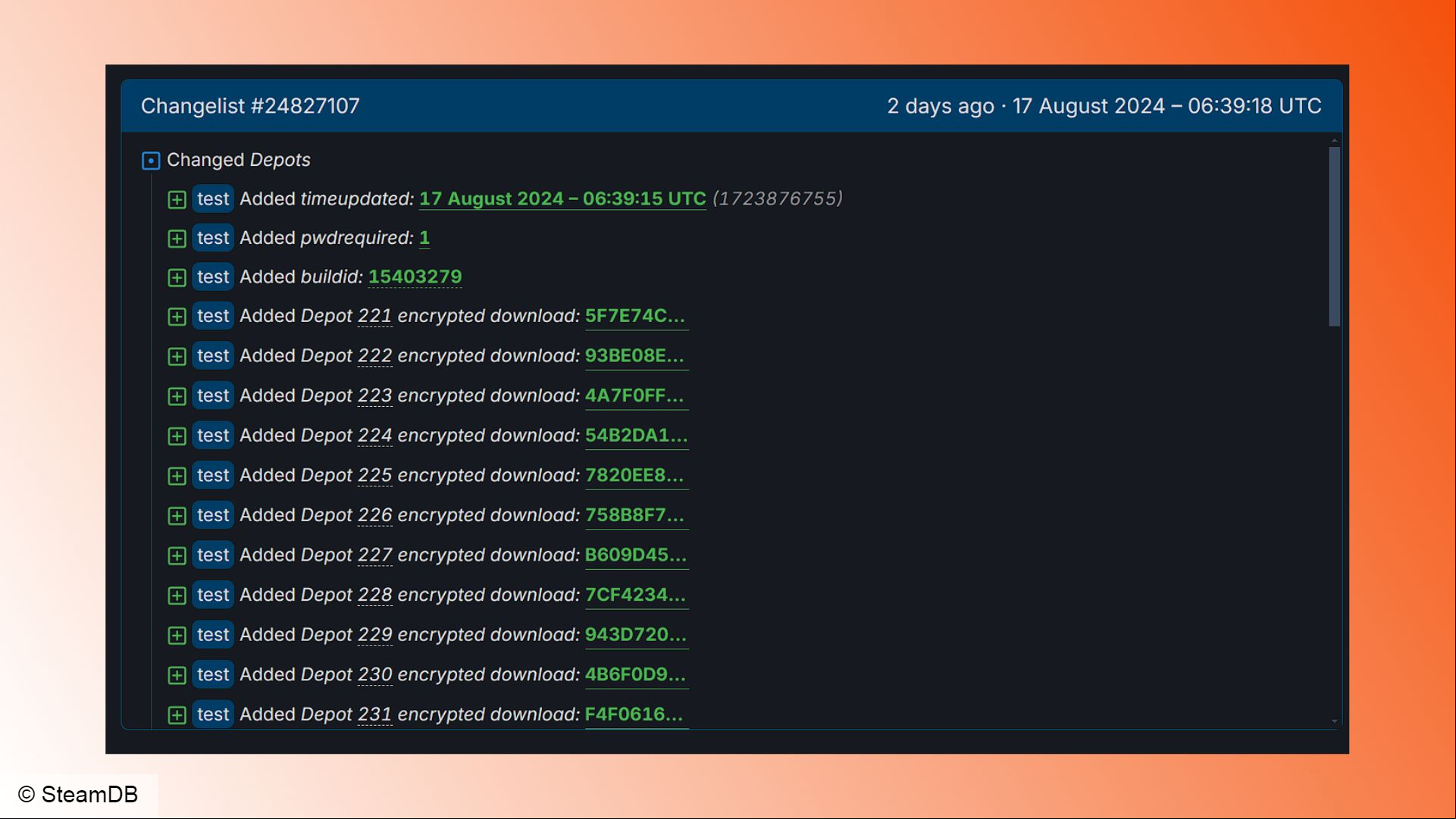The height and width of the screenshot is (819, 1456).
Task: Click the Changed Depots heading text
Action: (x=239, y=160)
